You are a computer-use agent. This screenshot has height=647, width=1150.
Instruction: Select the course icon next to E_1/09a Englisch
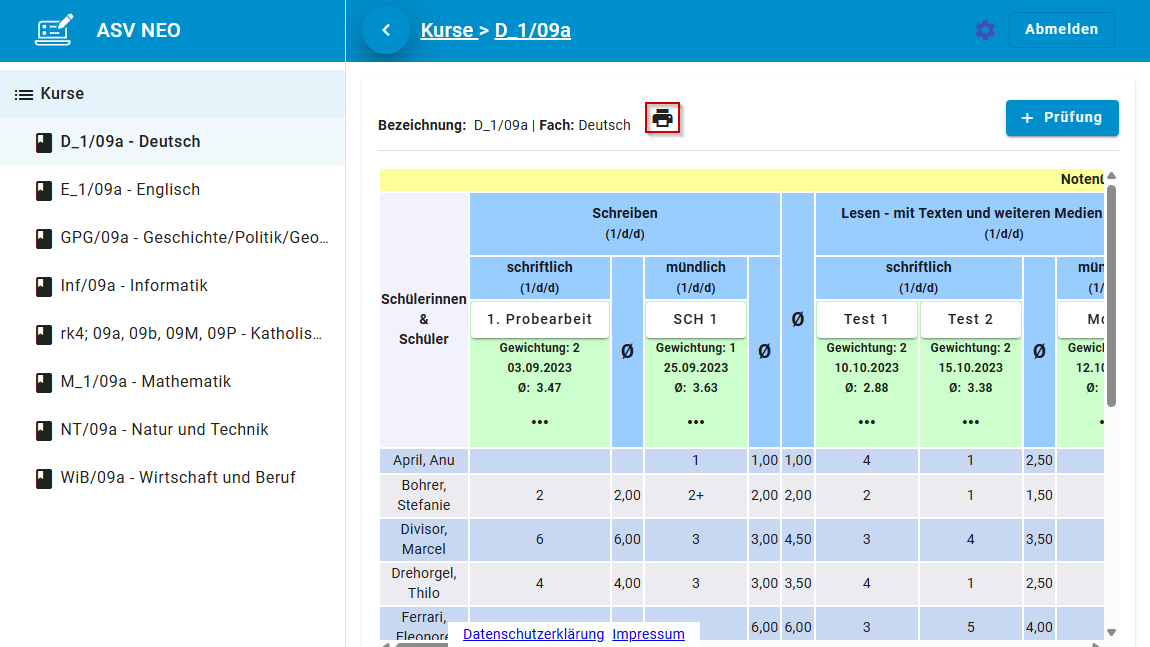click(43, 189)
